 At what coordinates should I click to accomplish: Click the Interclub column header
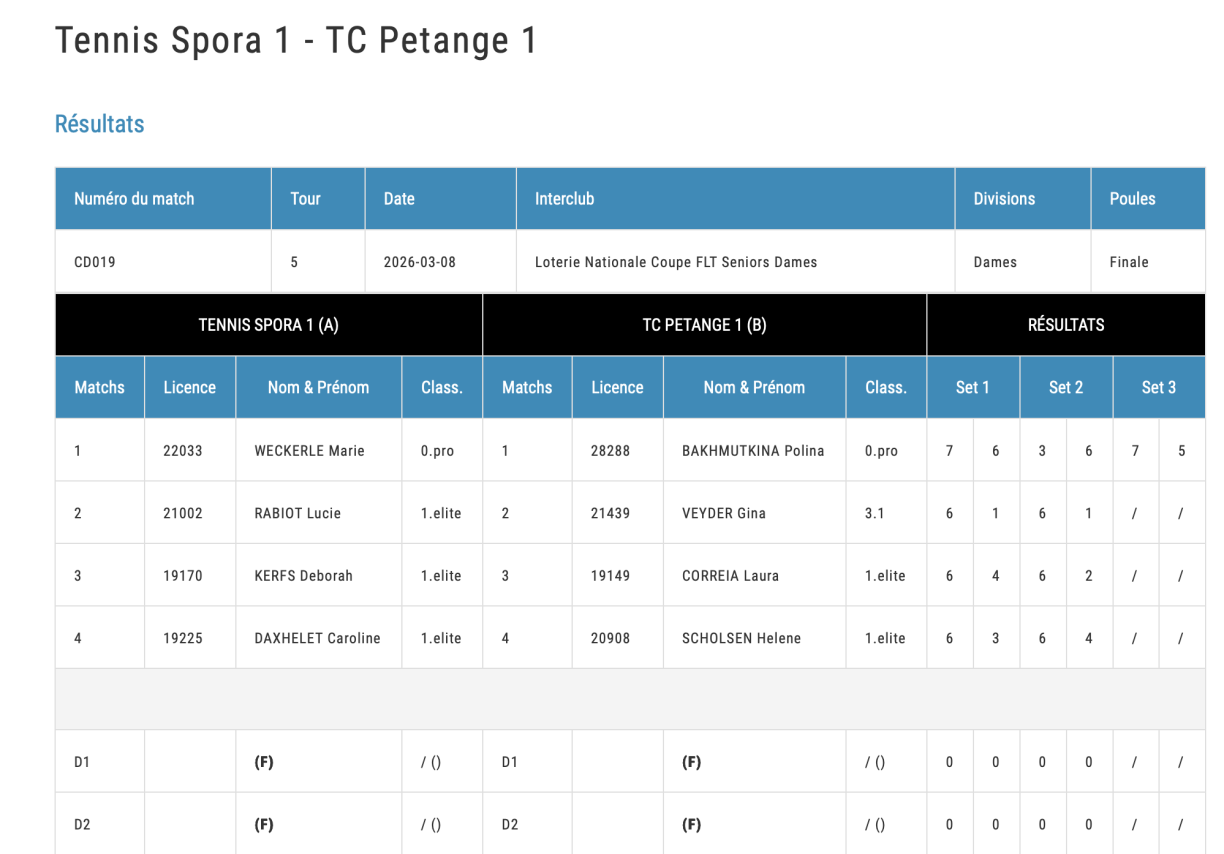[564, 199]
